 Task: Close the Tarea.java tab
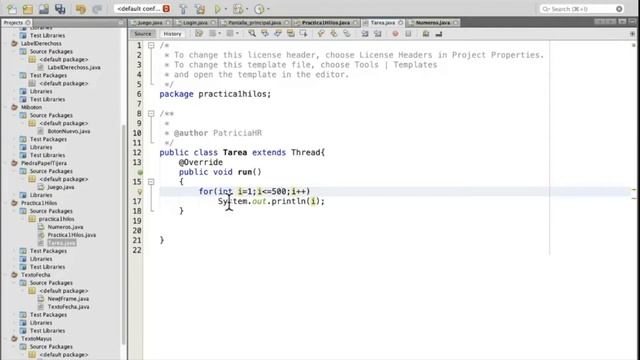click(x=401, y=23)
